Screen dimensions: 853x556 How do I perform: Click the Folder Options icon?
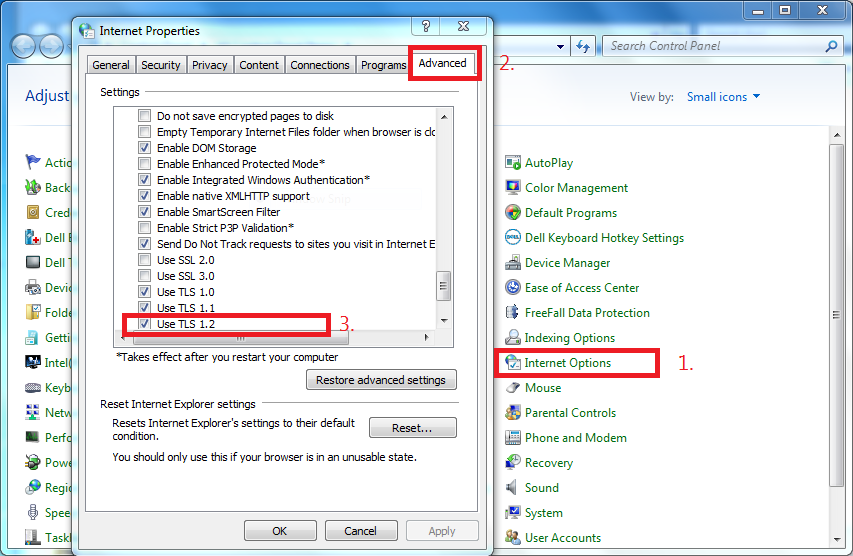[33, 312]
